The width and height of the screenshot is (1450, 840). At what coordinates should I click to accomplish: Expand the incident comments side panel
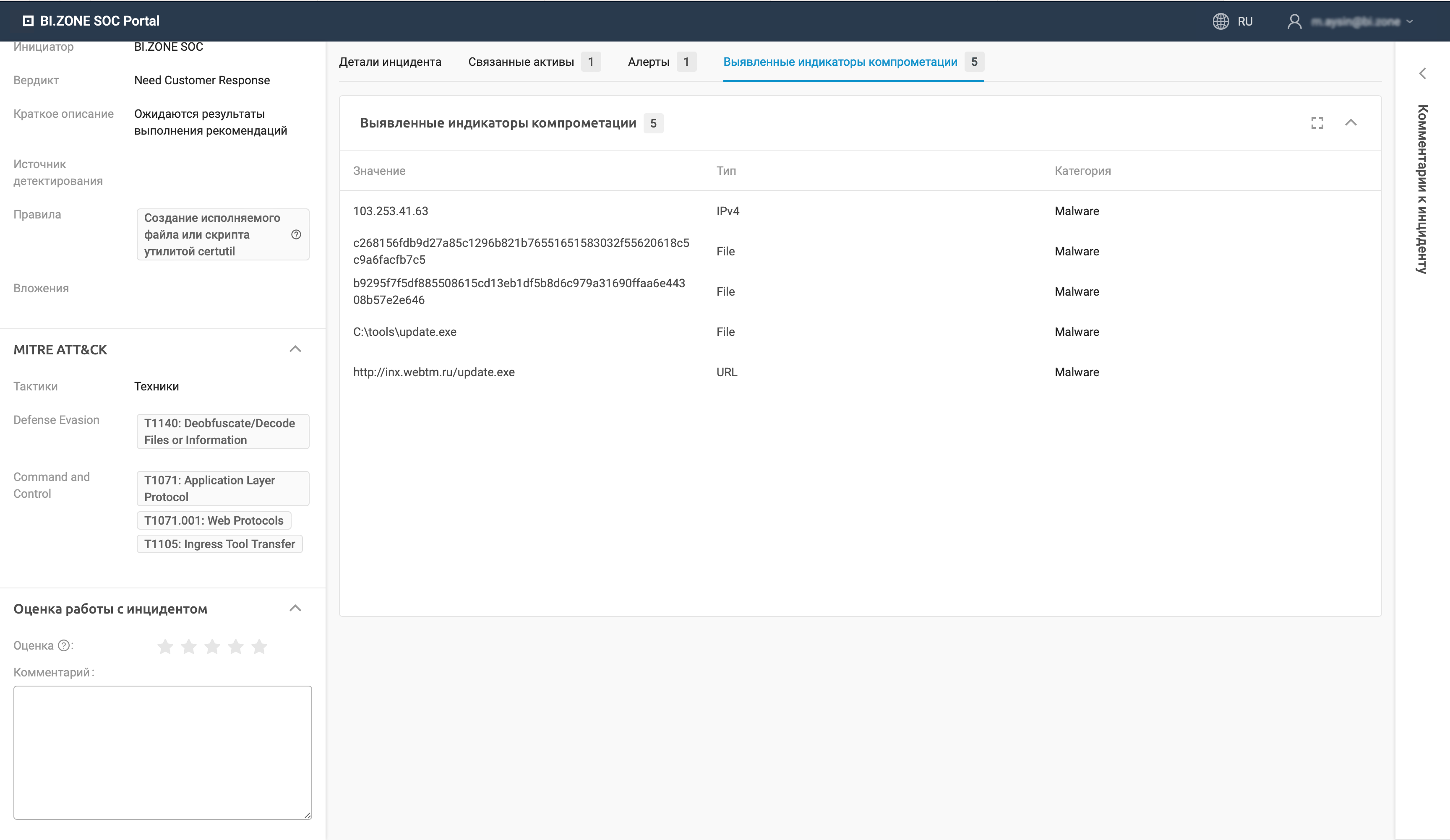(1422, 73)
